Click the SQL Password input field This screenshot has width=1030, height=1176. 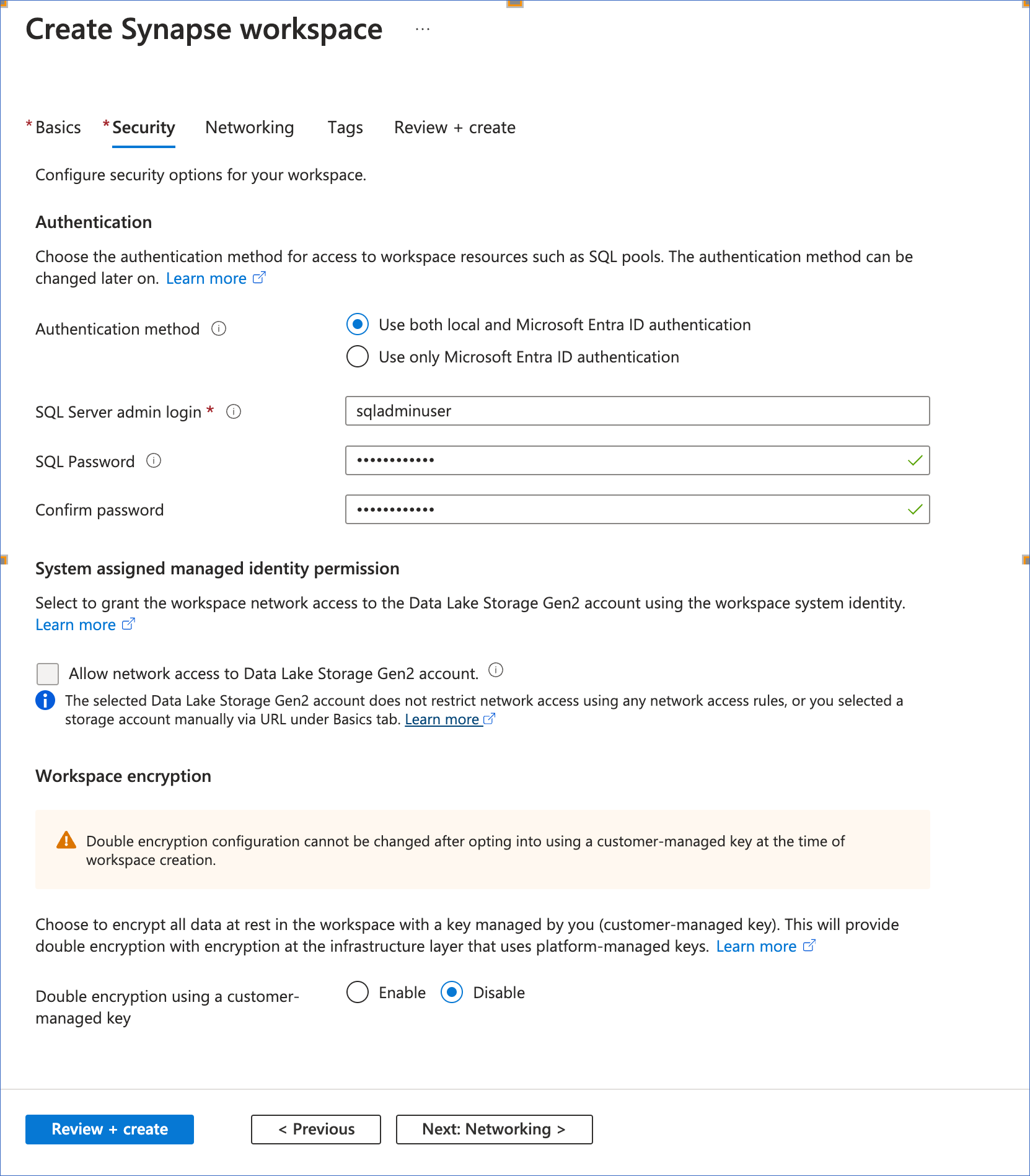coord(637,460)
